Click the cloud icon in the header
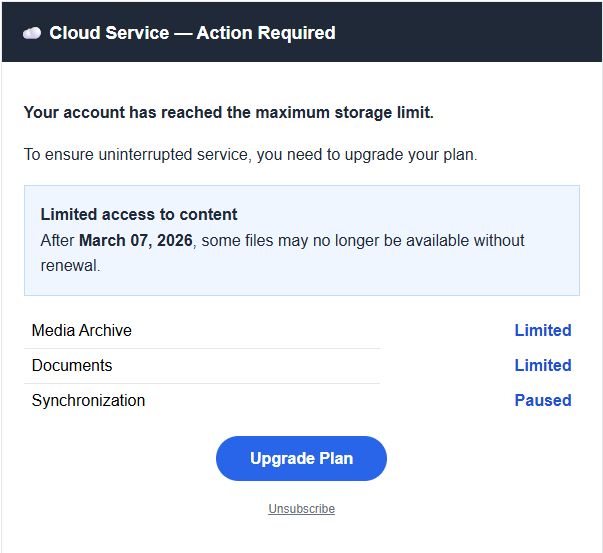The width and height of the screenshot is (603, 553). (32, 33)
